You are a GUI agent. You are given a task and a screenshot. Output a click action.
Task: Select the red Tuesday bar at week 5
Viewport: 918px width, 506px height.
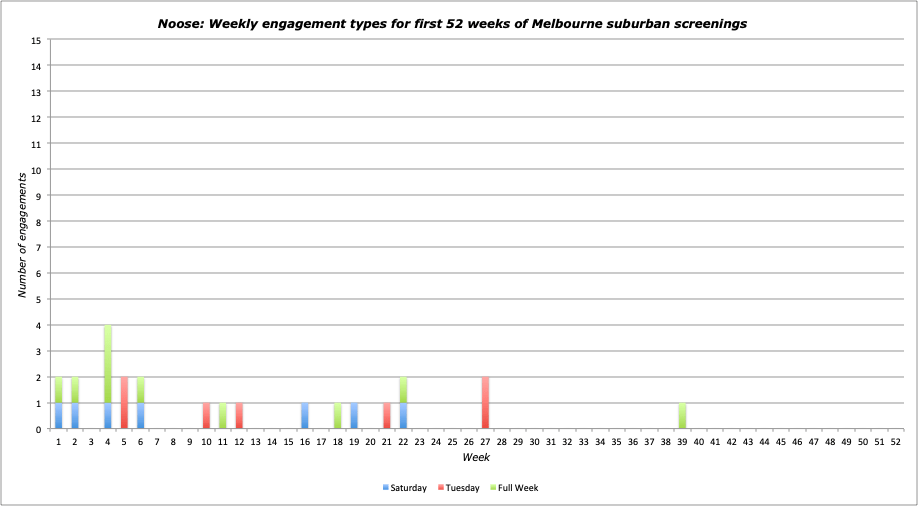click(124, 403)
